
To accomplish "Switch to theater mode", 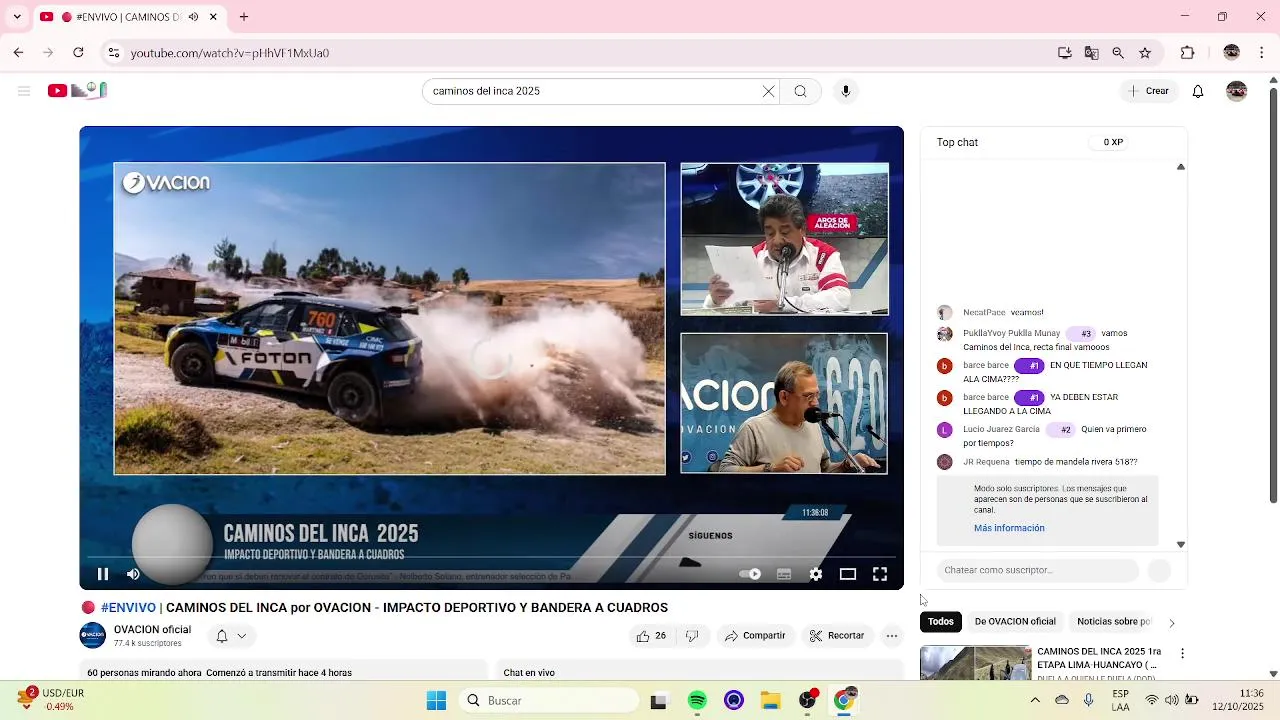I will [x=848, y=574].
